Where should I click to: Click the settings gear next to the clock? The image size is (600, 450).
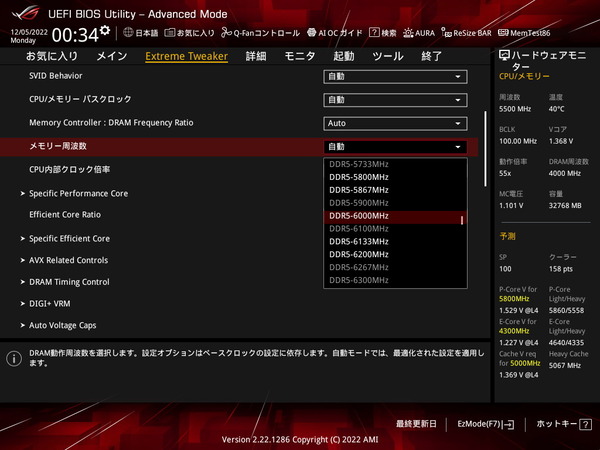pyautogui.click(x=105, y=30)
